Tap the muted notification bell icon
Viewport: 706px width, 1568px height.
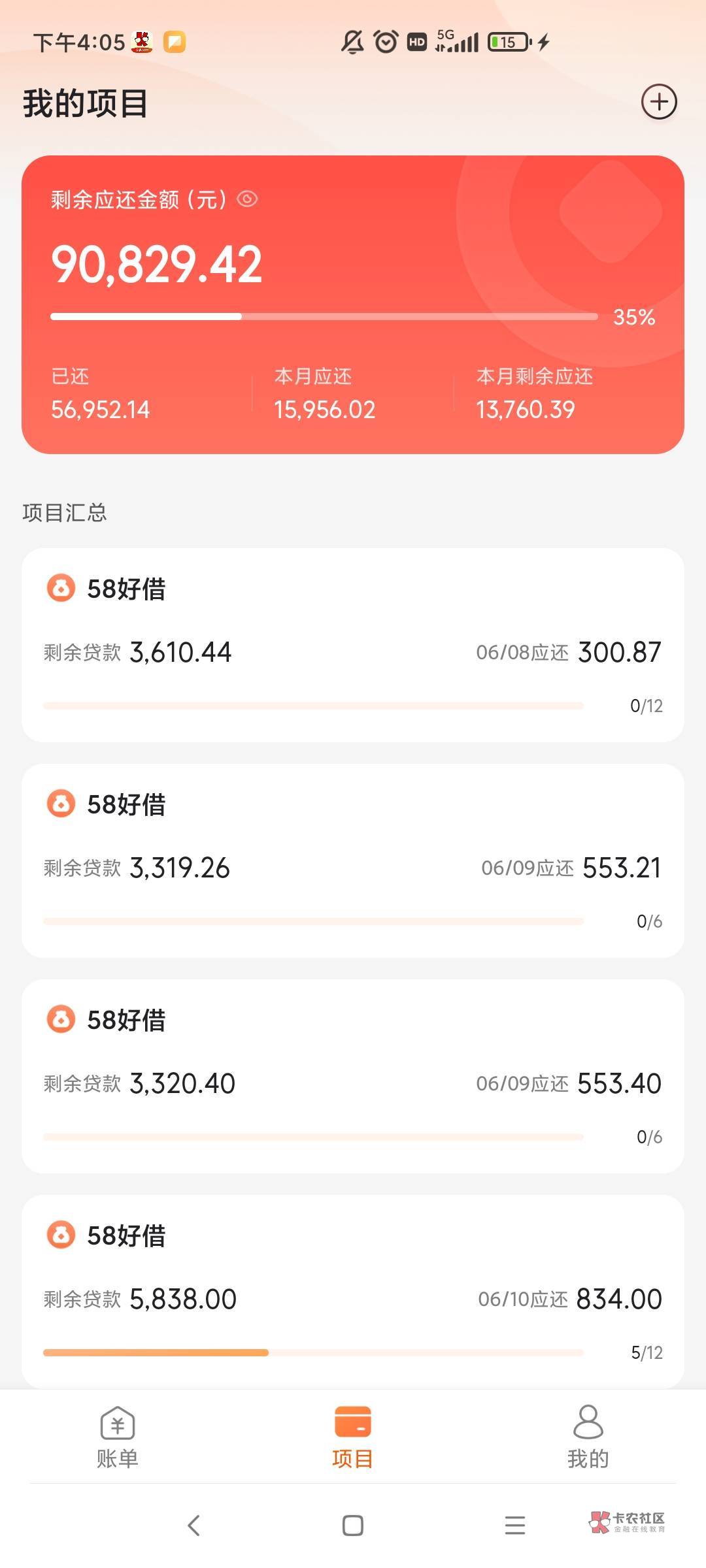point(352,42)
